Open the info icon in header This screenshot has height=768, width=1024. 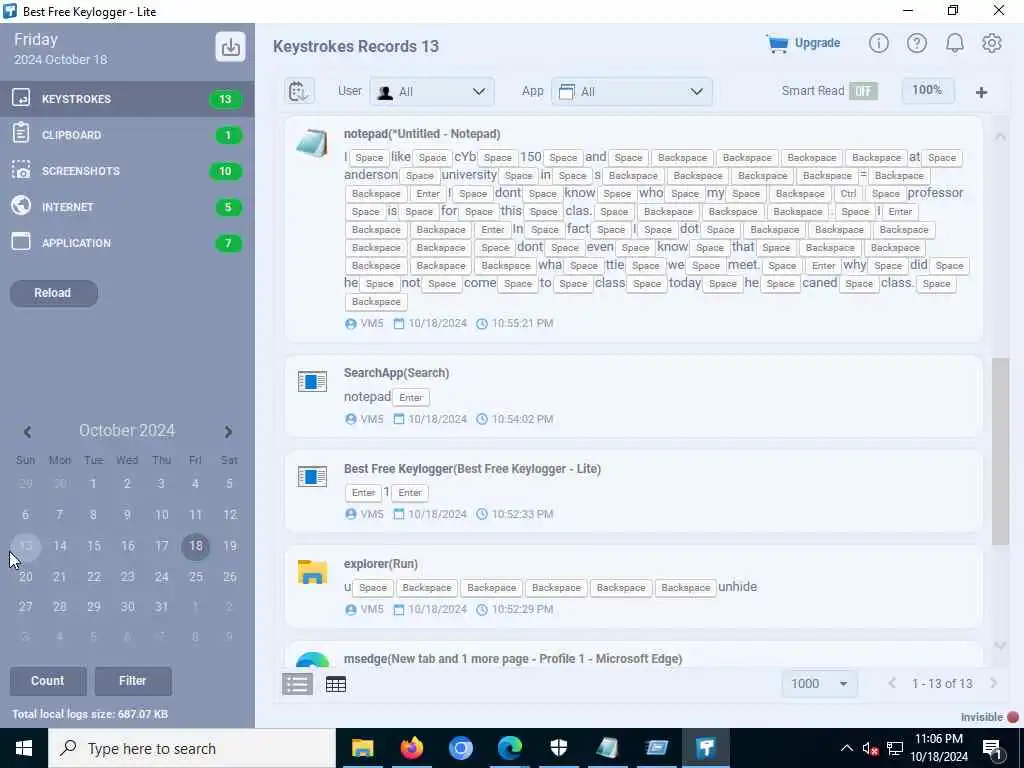[878, 44]
